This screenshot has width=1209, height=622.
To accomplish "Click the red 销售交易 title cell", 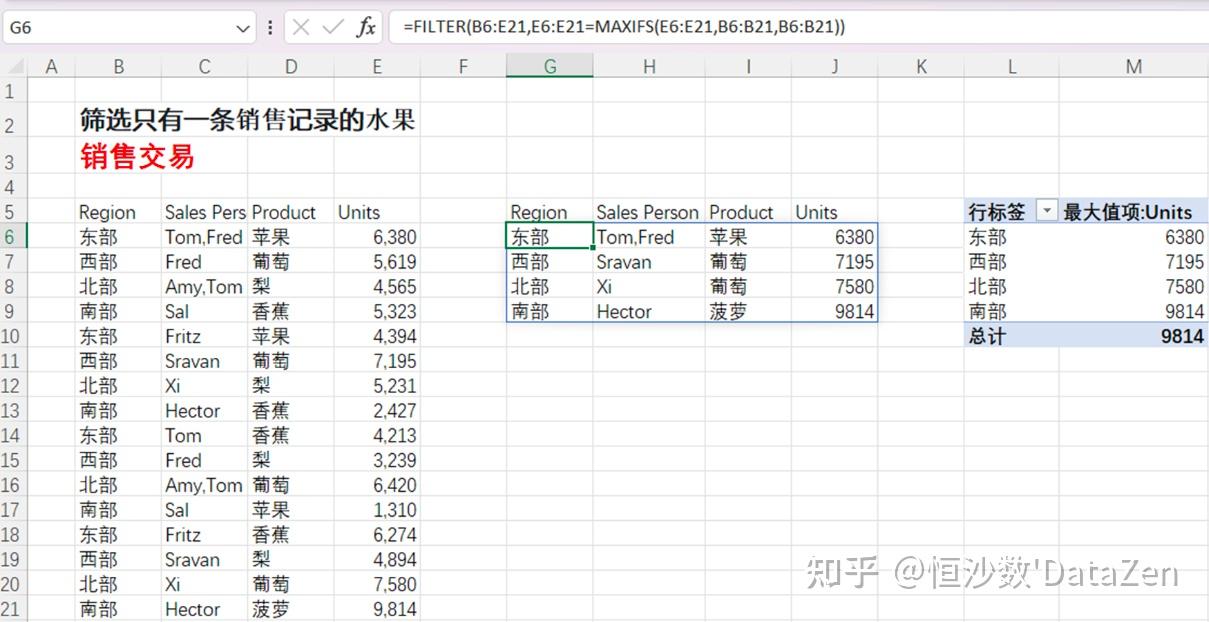I will [138, 157].
